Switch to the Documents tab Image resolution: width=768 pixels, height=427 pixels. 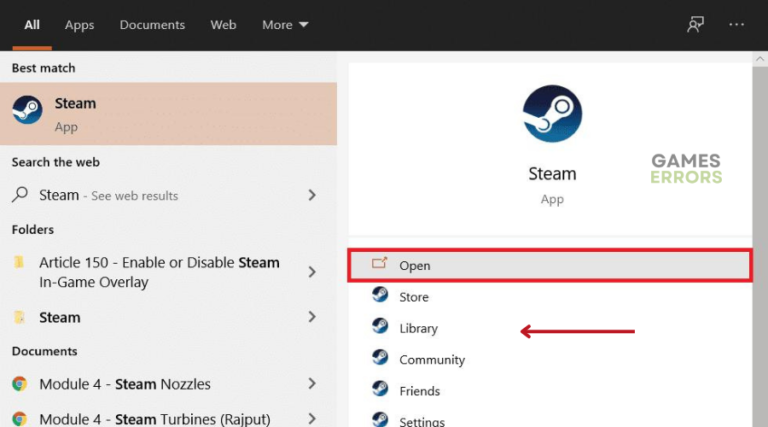coord(152,25)
